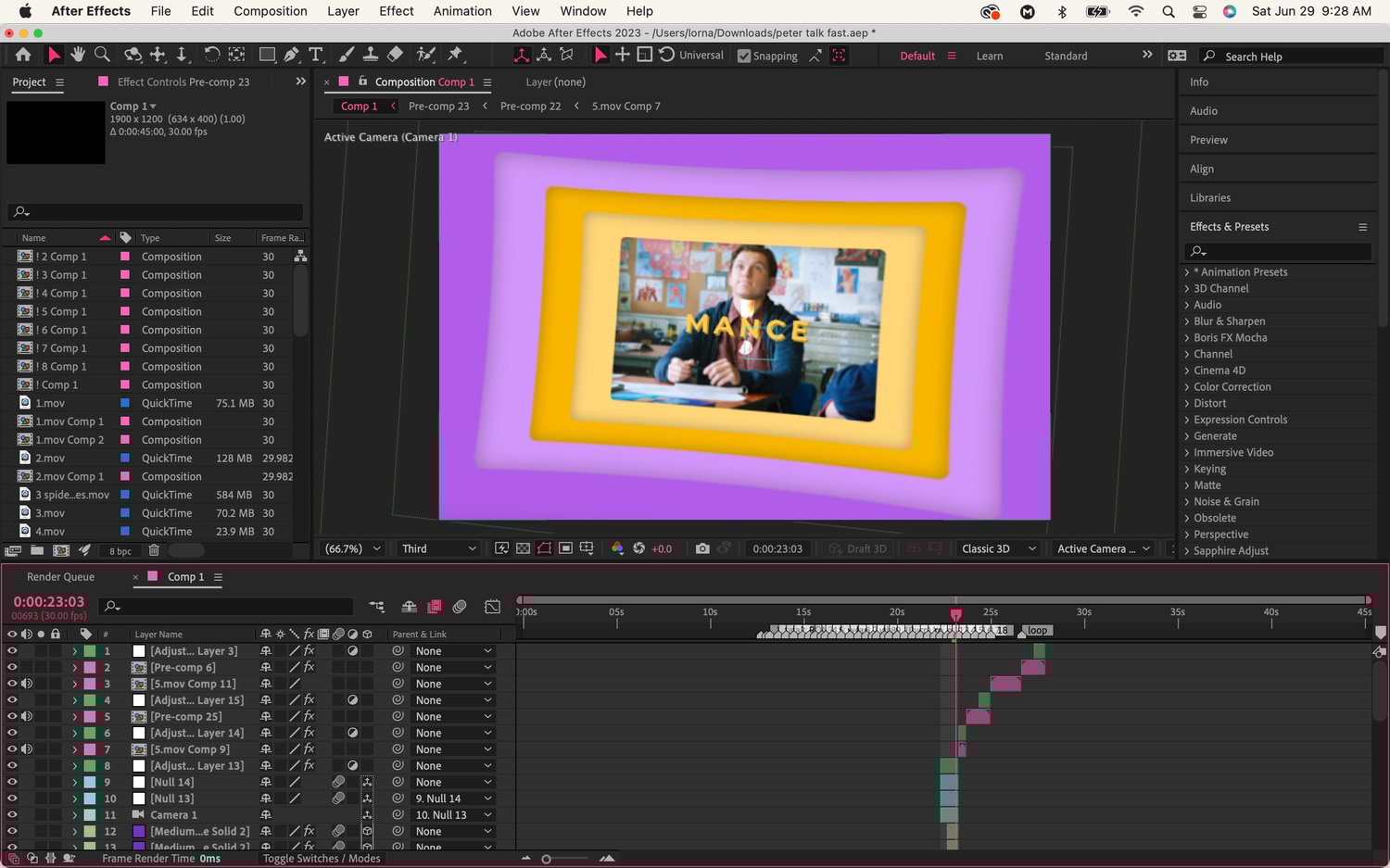Screen dimensions: 1390x868
Task: Select the Zoom magnifier tool
Action: click(x=103, y=55)
